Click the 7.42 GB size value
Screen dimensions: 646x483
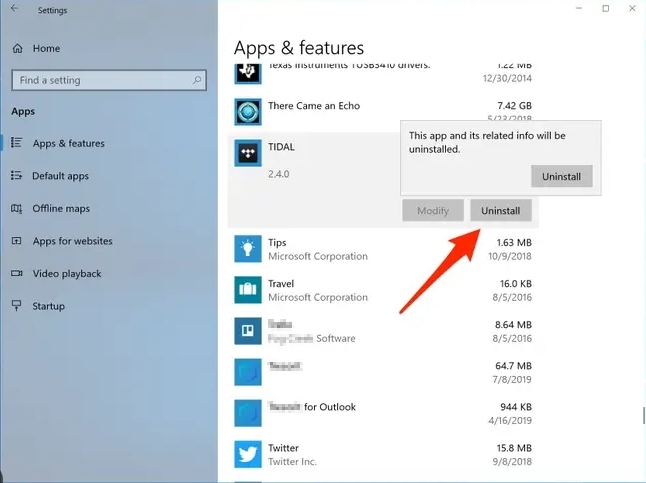pyautogui.click(x=514, y=106)
